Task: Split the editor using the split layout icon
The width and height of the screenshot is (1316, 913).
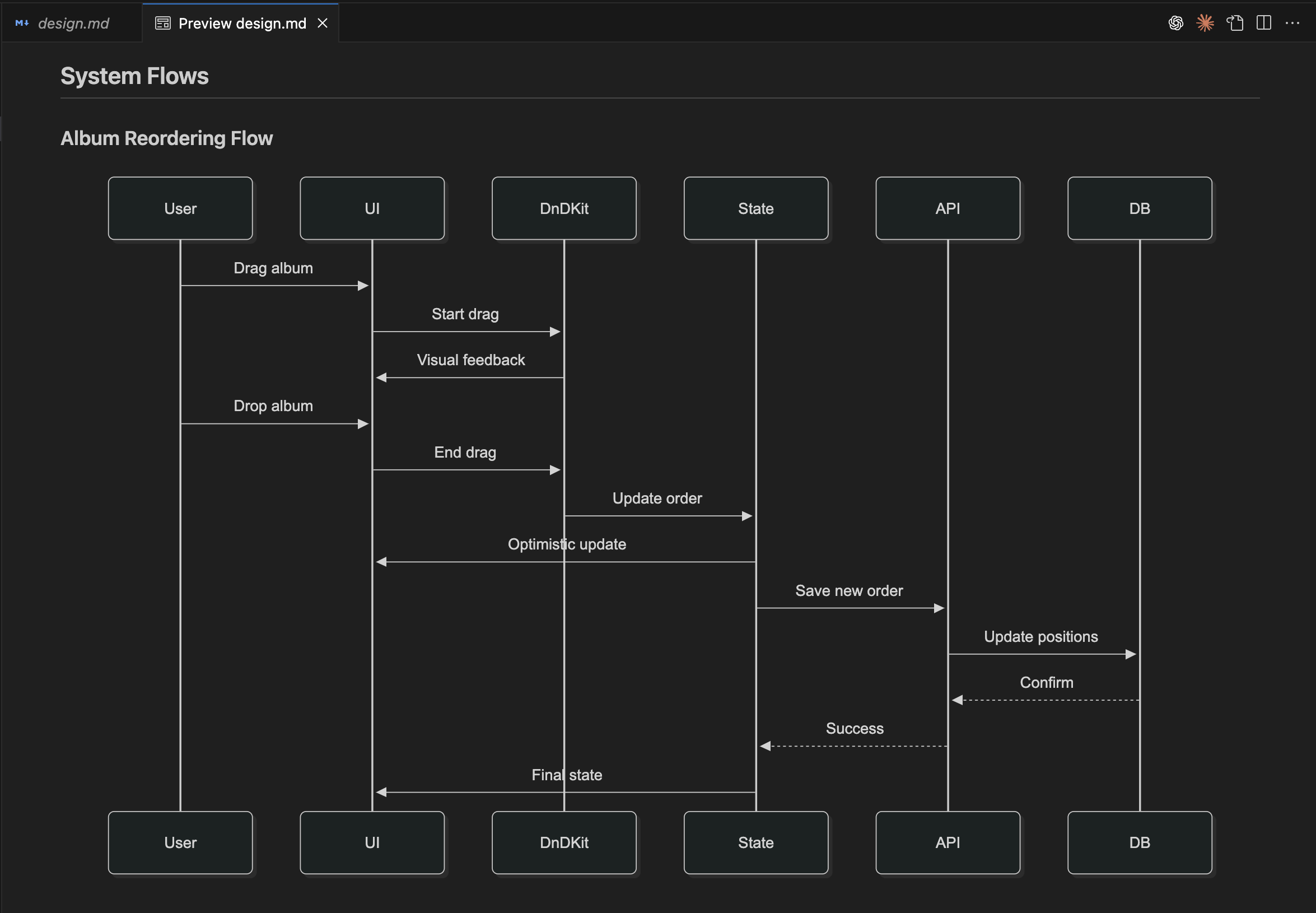Action: [x=1263, y=23]
